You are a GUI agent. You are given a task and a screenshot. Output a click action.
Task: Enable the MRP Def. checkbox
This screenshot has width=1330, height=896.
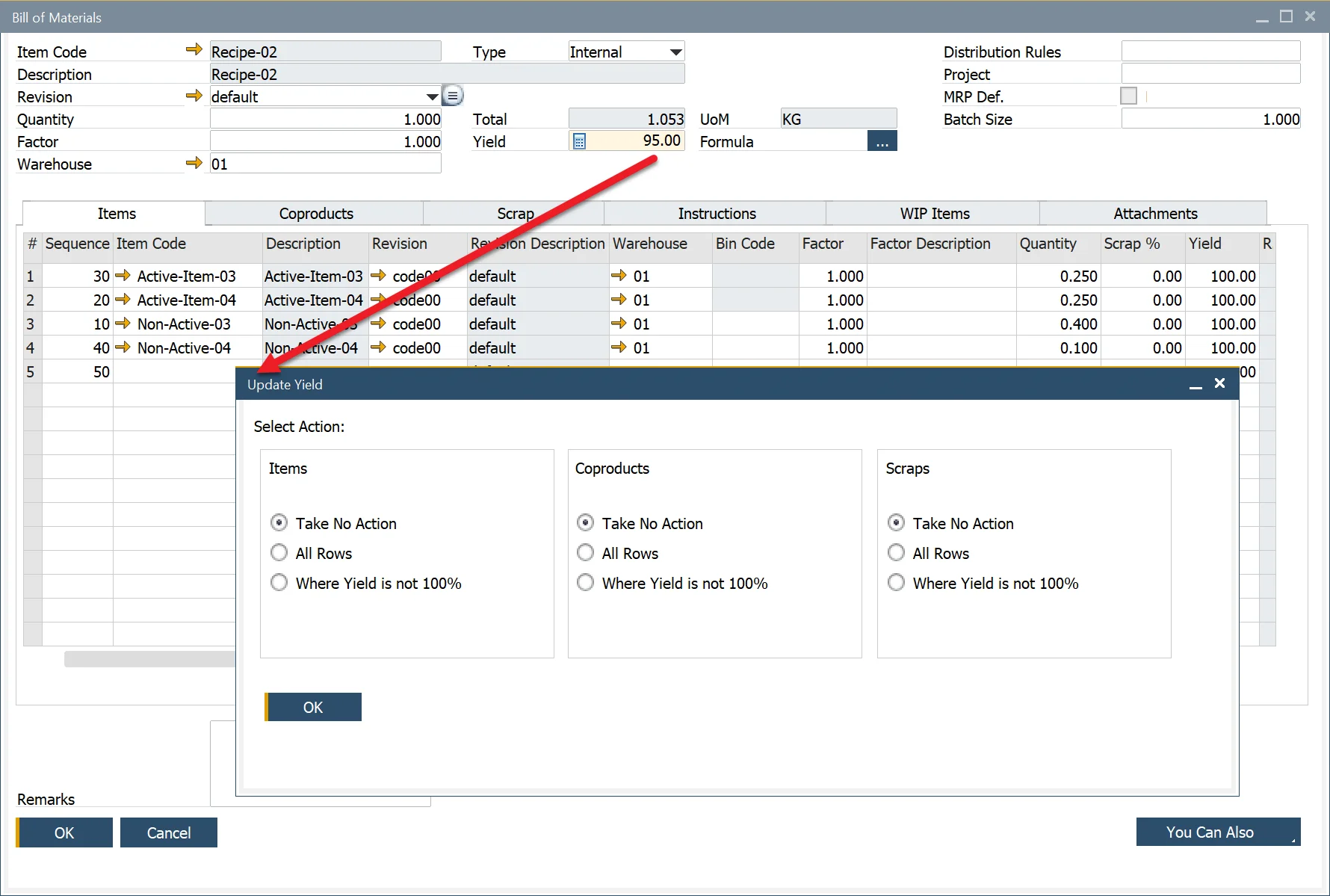(x=1129, y=96)
